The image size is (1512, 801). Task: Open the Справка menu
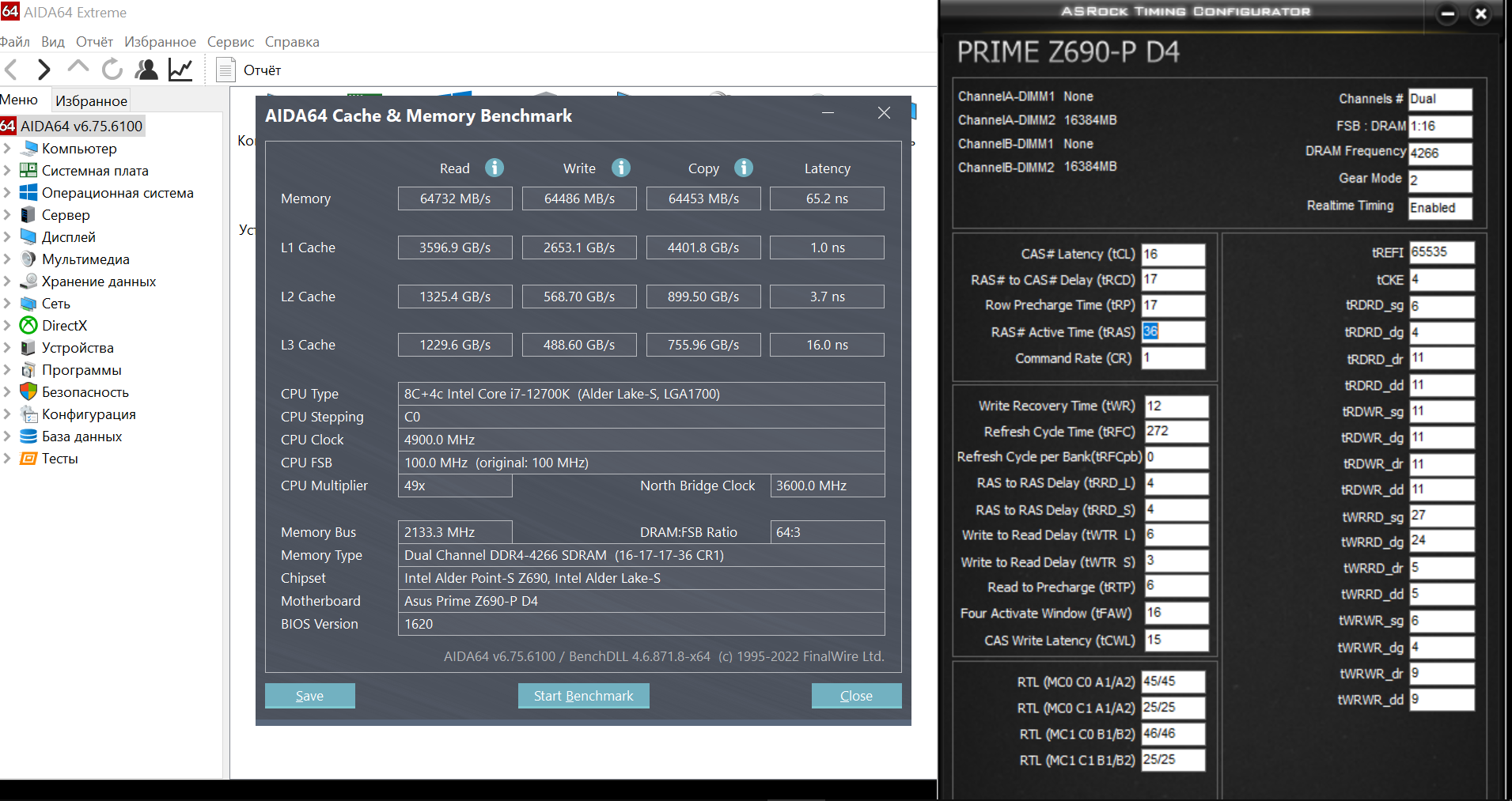coord(292,42)
